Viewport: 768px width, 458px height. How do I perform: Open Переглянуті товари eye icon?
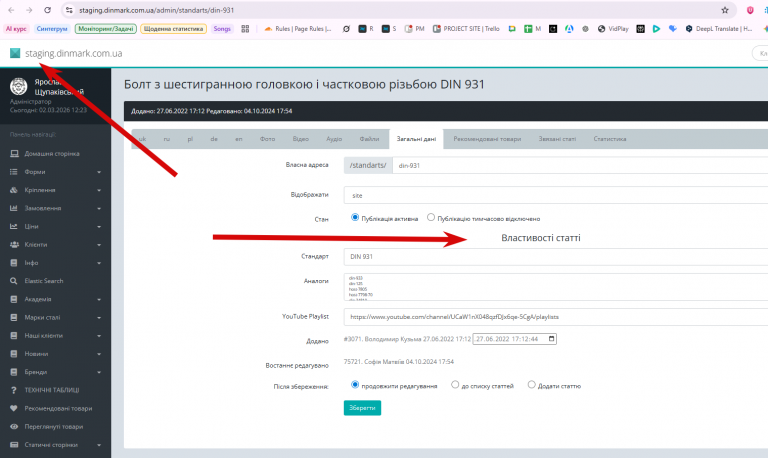[14, 427]
